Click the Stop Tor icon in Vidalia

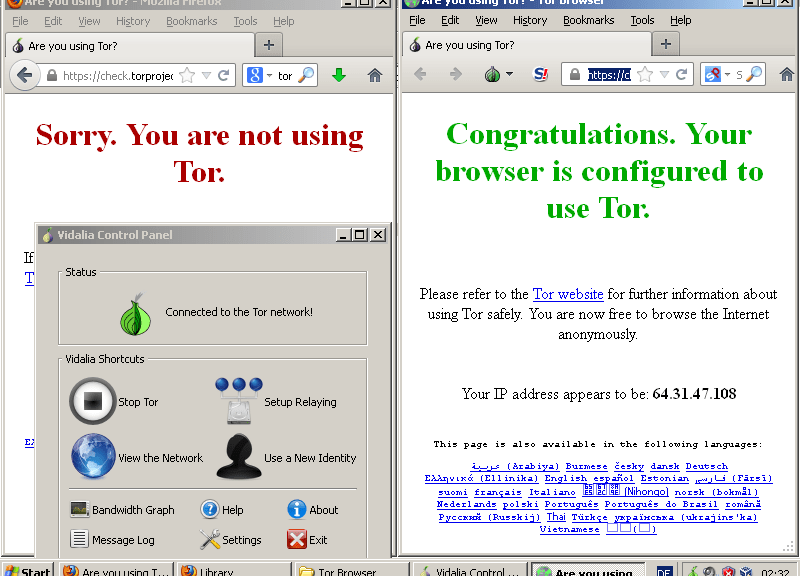pos(92,402)
